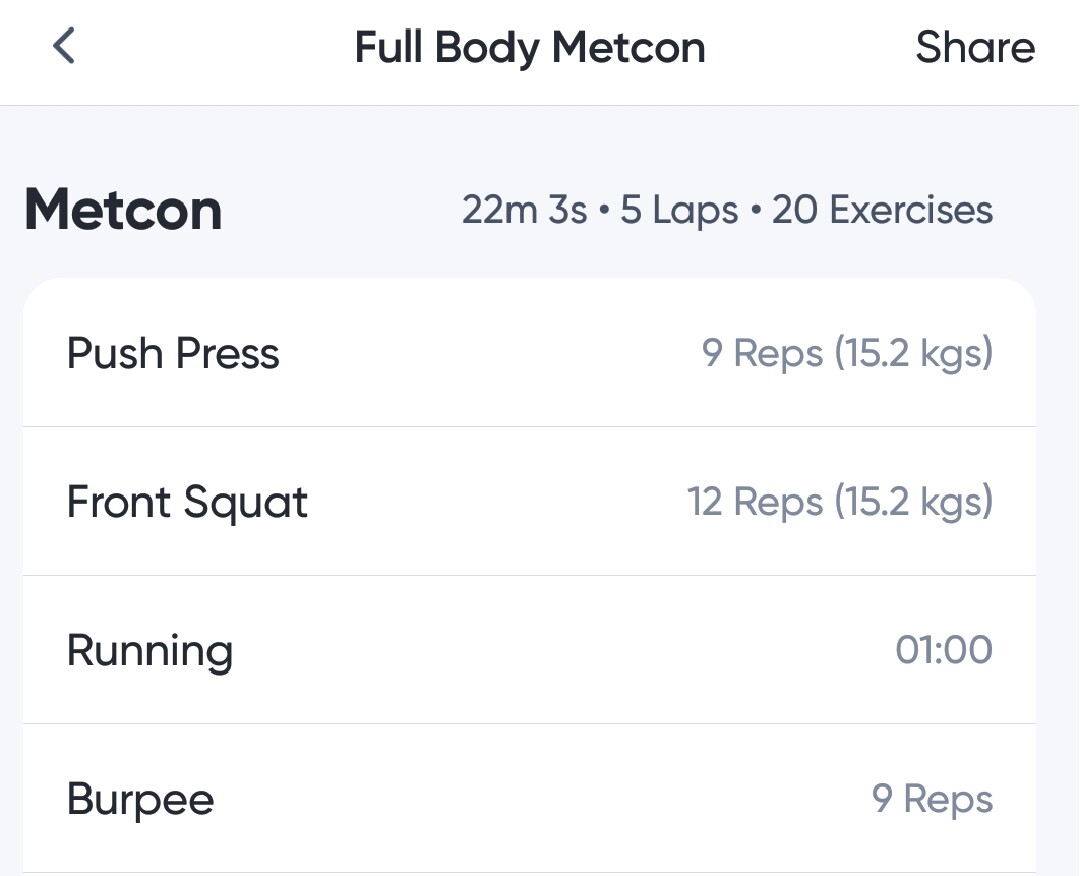
Task: Select the Front Squat name text
Action: 187,502
